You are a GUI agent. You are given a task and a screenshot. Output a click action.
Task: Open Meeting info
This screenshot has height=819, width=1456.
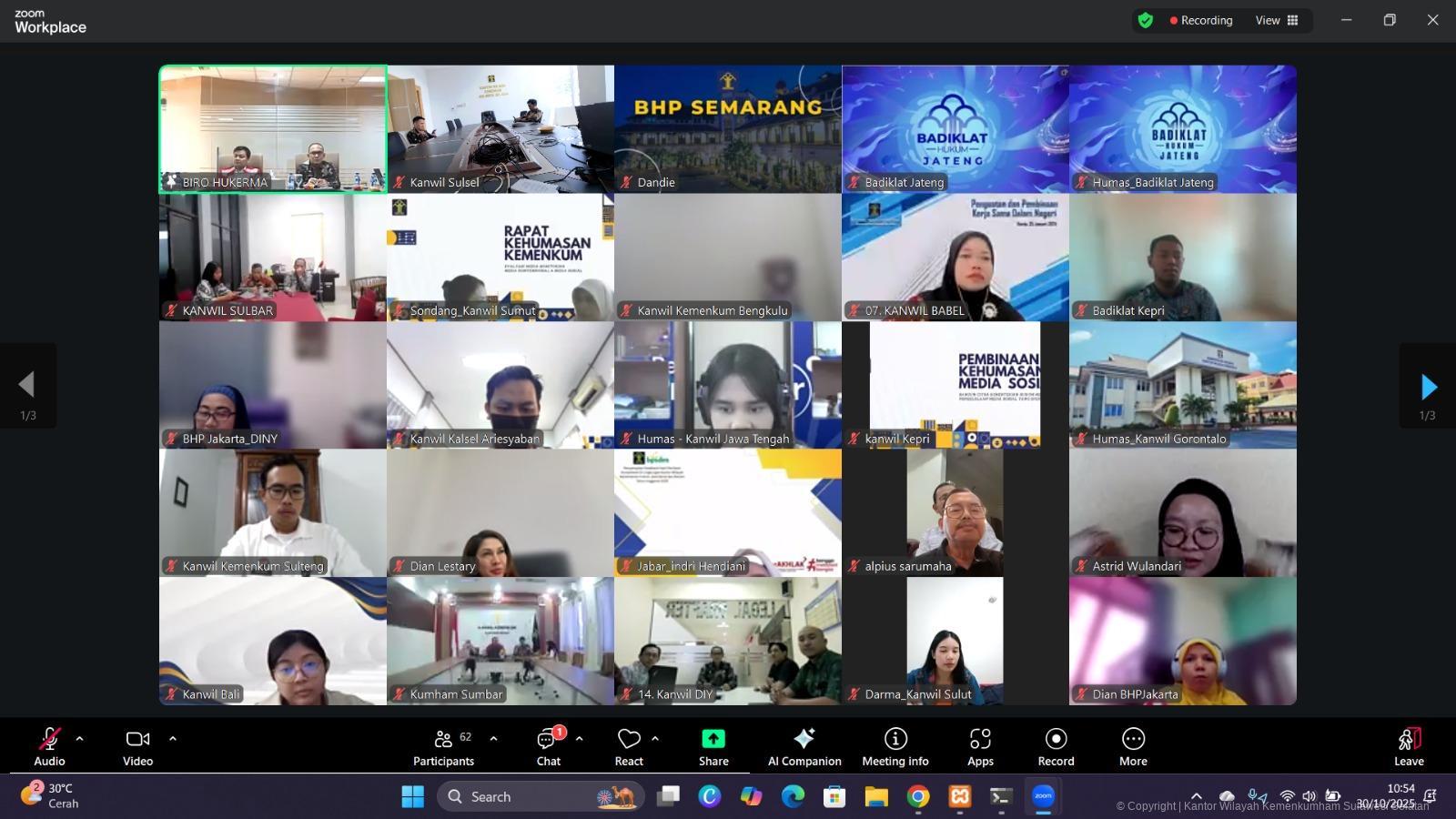pyautogui.click(x=895, y=747)
